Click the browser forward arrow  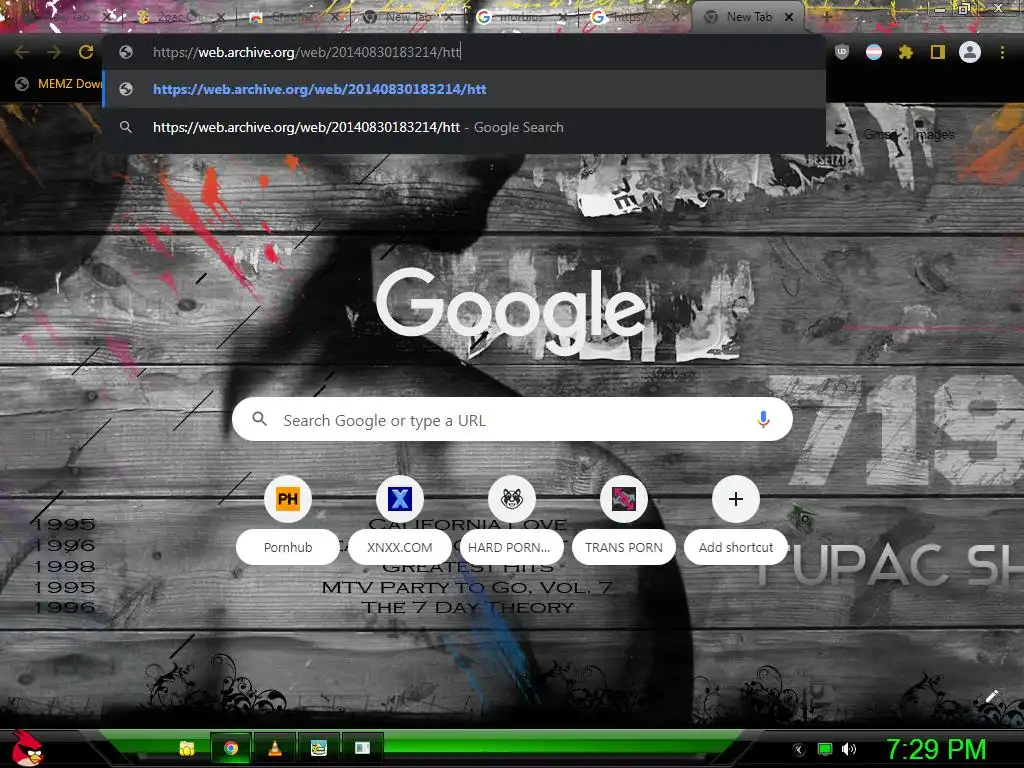tap(54, 52)
